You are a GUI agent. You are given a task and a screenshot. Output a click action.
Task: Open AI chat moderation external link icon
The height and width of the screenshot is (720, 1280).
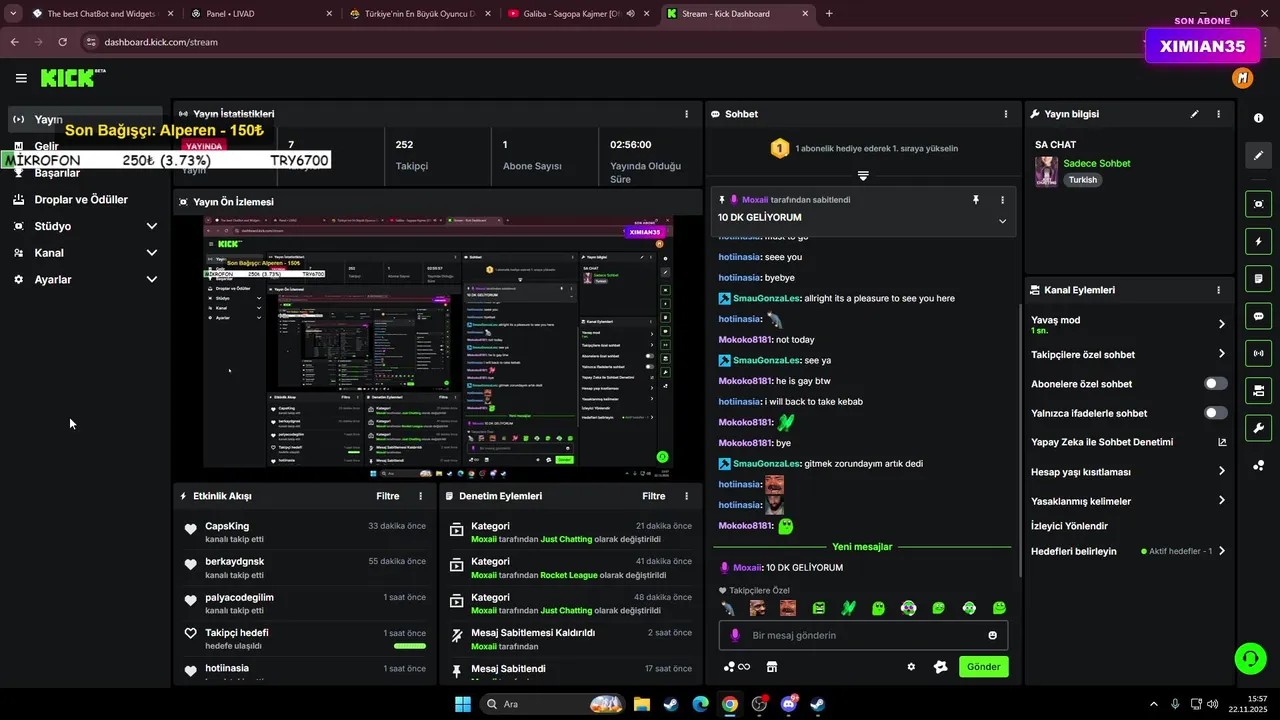click(1222, 442)
